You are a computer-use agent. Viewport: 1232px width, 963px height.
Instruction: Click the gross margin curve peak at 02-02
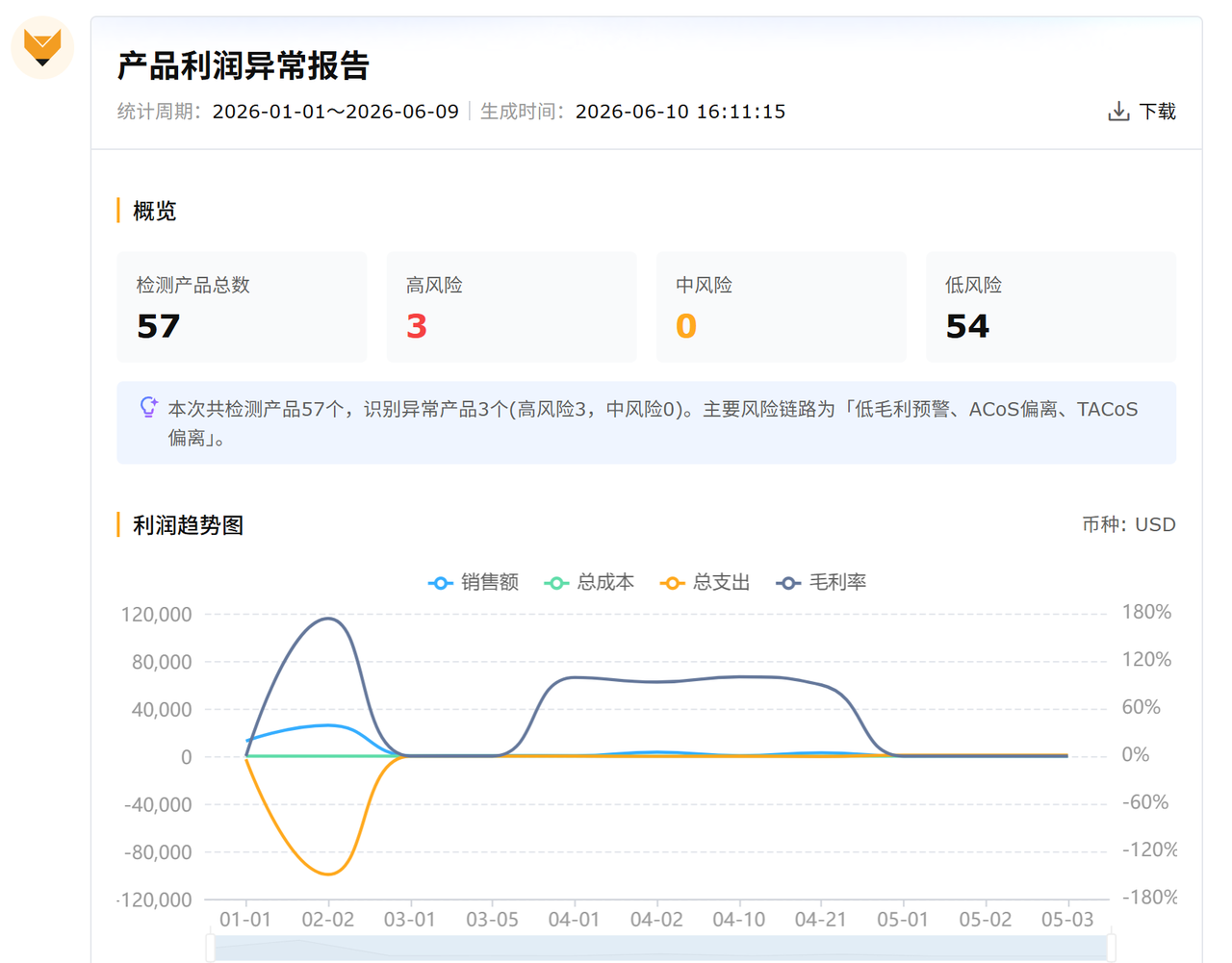click(x=328, y=619)
